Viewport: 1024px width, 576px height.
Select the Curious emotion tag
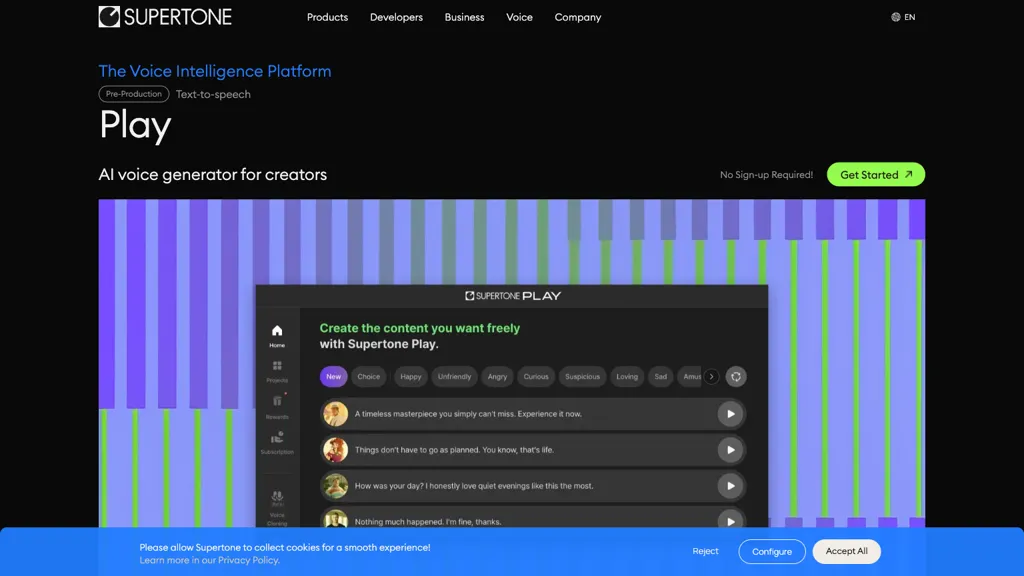tap(535, 376)
